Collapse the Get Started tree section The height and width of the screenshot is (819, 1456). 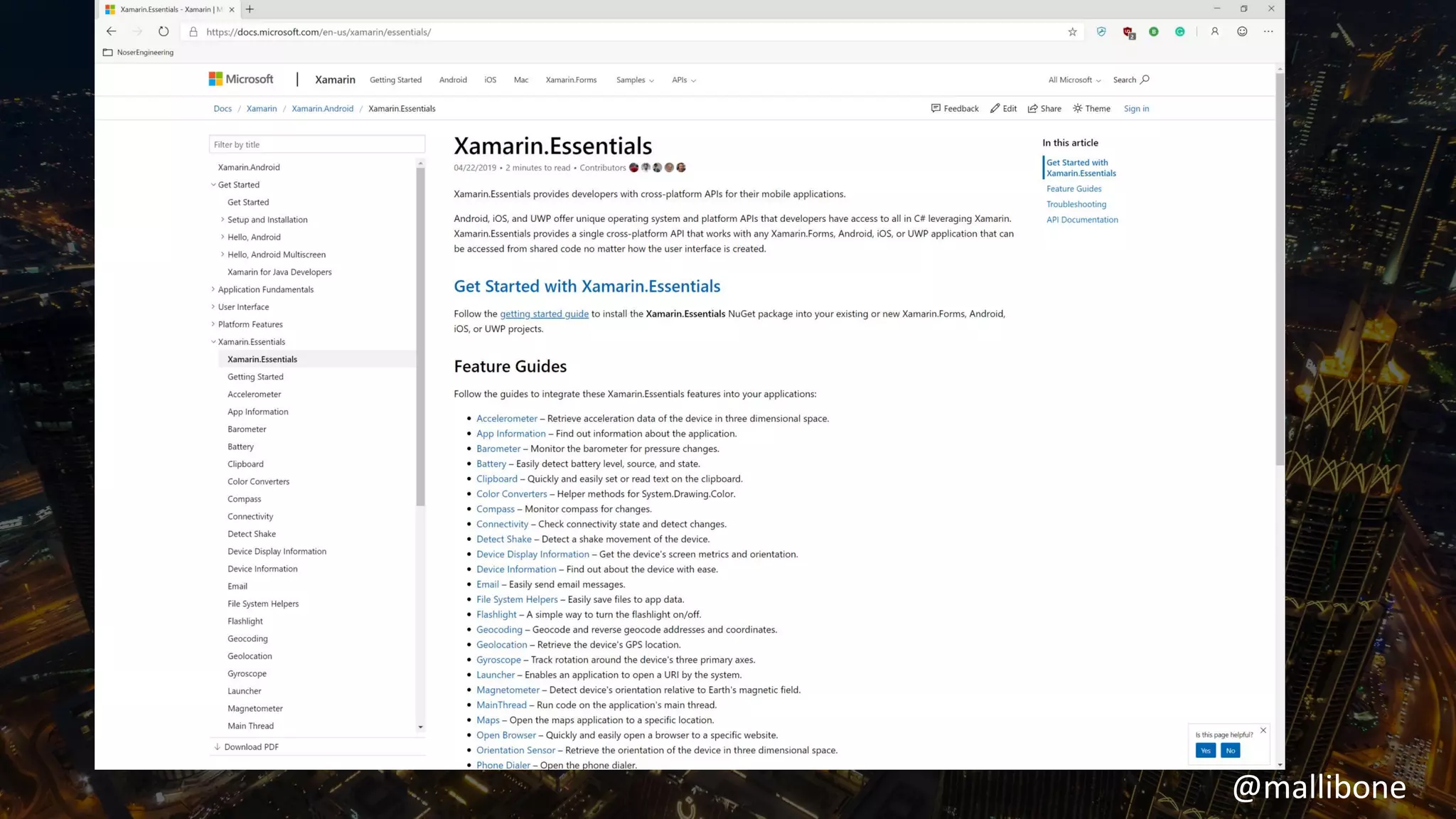pos(213,185)
